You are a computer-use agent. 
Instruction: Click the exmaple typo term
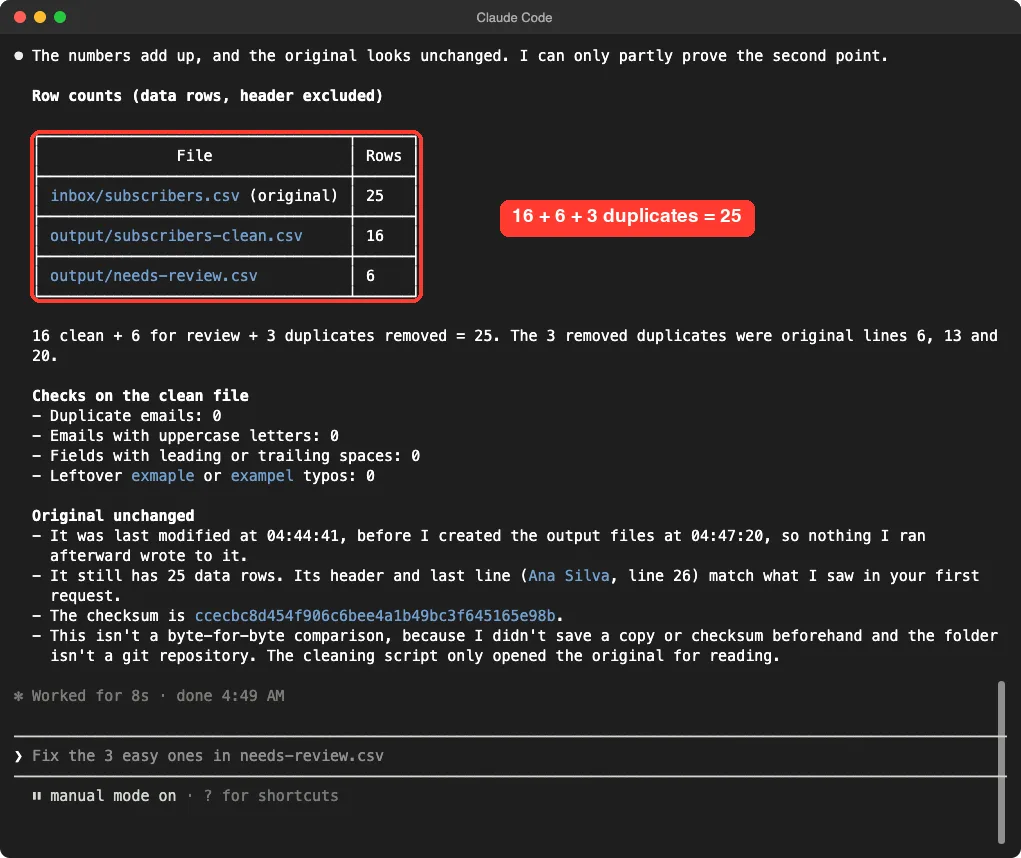point(162,475)
